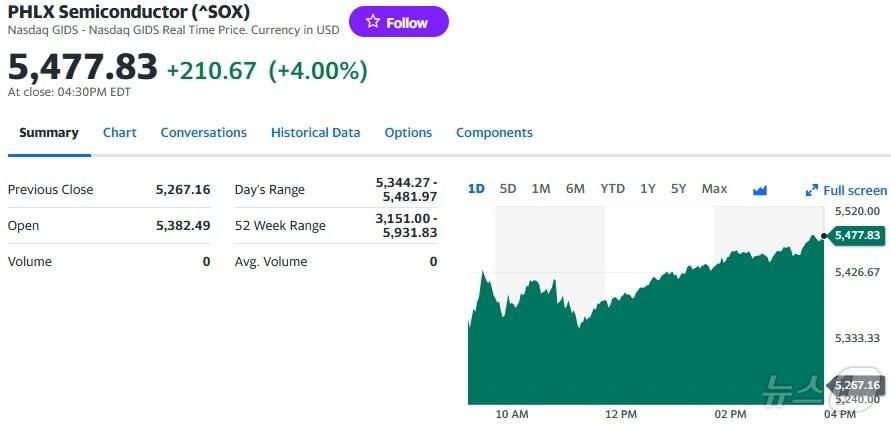Click the star icon in Follow button
This screenshot has height=424, width=891.
(373, 22)
